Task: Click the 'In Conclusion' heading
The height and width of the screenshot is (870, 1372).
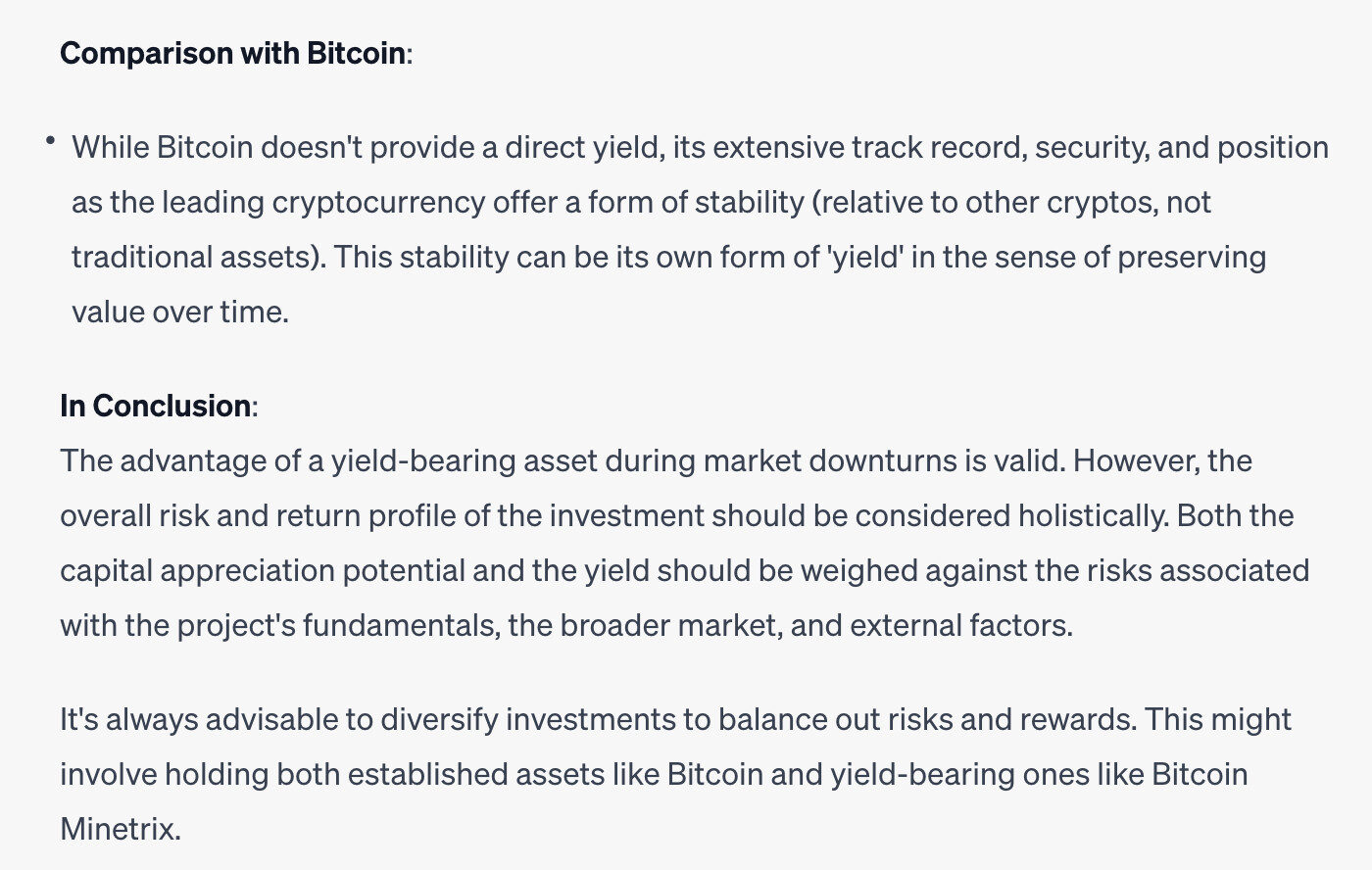Action: tap(155, 406)
